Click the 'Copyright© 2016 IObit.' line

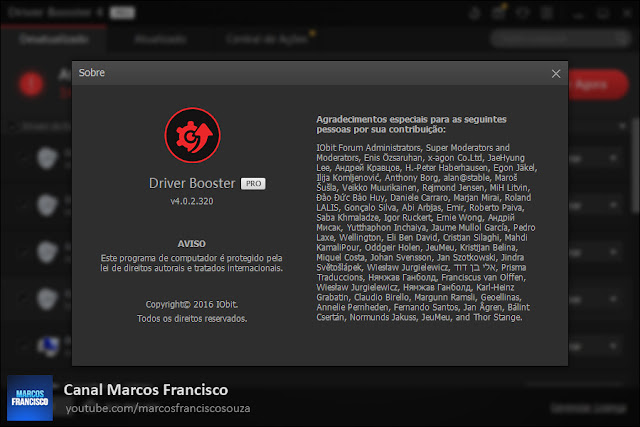pyautogui.click(x=192, y=305)
